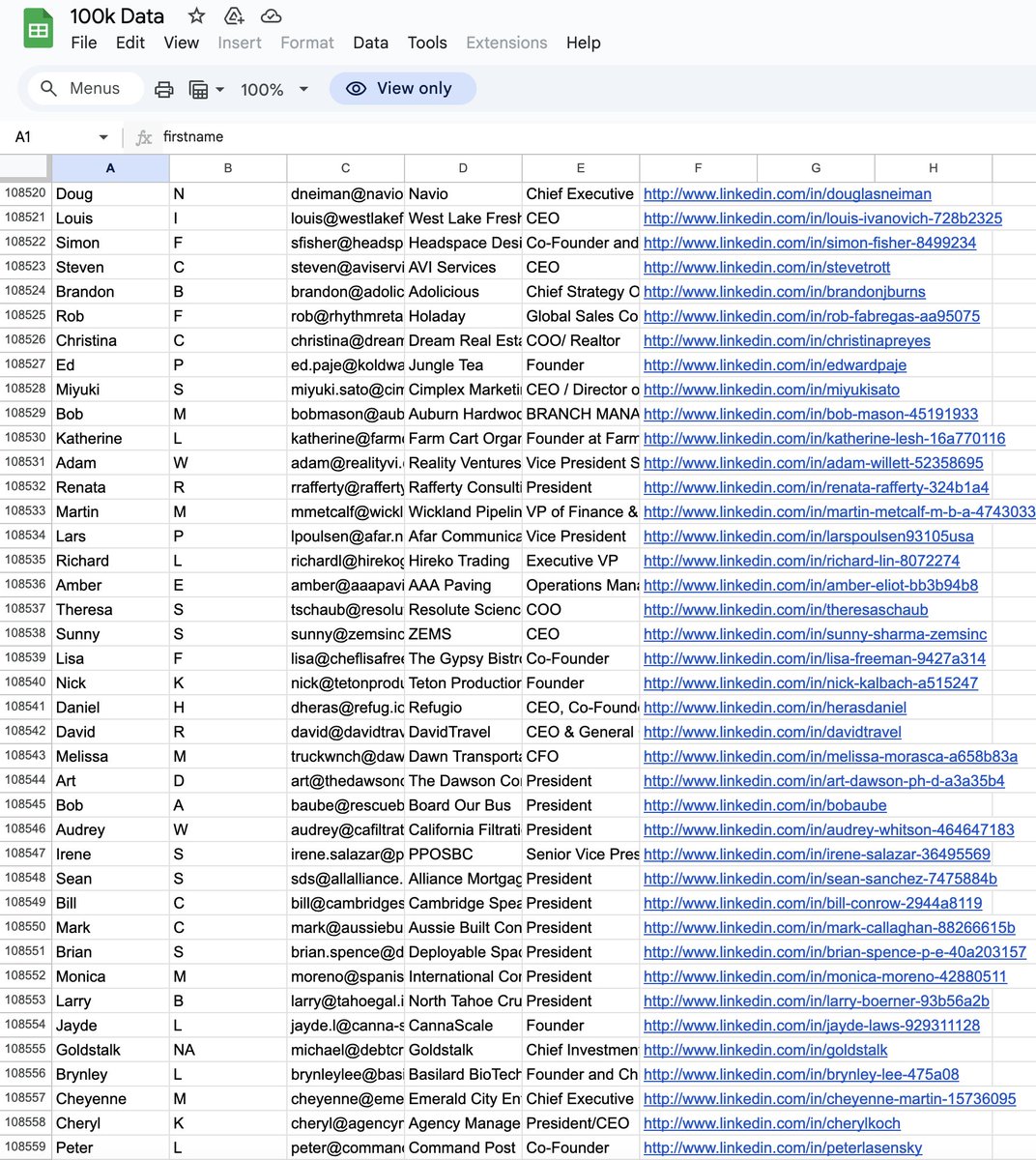Select the cell containing Refugio
The width and height of the screenshot is (1036, 1160).
[463, 708]
